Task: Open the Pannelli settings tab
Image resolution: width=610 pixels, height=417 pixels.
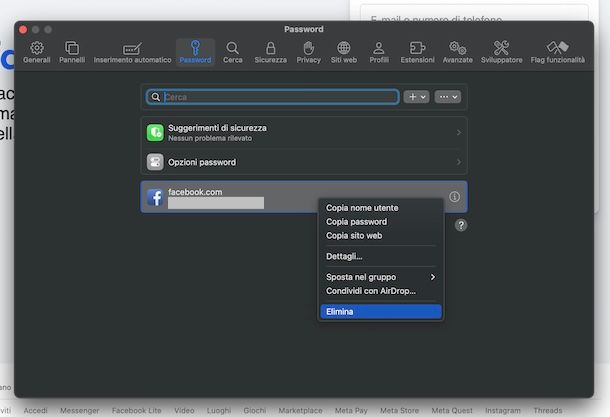Action: [x=72, y=52]
